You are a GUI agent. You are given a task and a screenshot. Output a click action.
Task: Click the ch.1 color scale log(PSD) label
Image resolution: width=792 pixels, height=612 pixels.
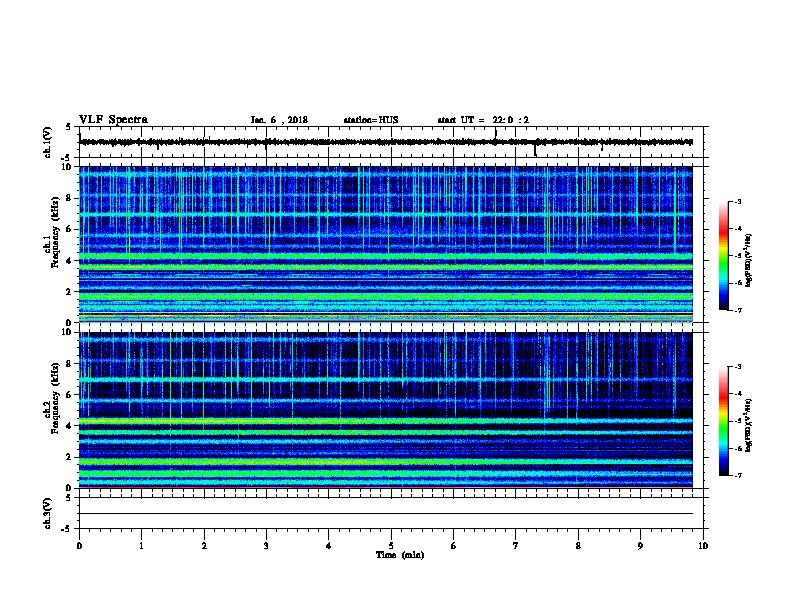pos(749,260)
